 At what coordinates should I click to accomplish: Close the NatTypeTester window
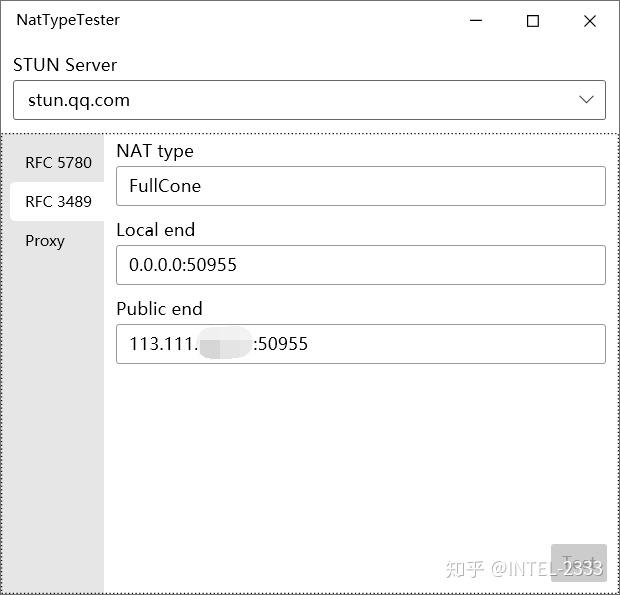pos(590,21)
